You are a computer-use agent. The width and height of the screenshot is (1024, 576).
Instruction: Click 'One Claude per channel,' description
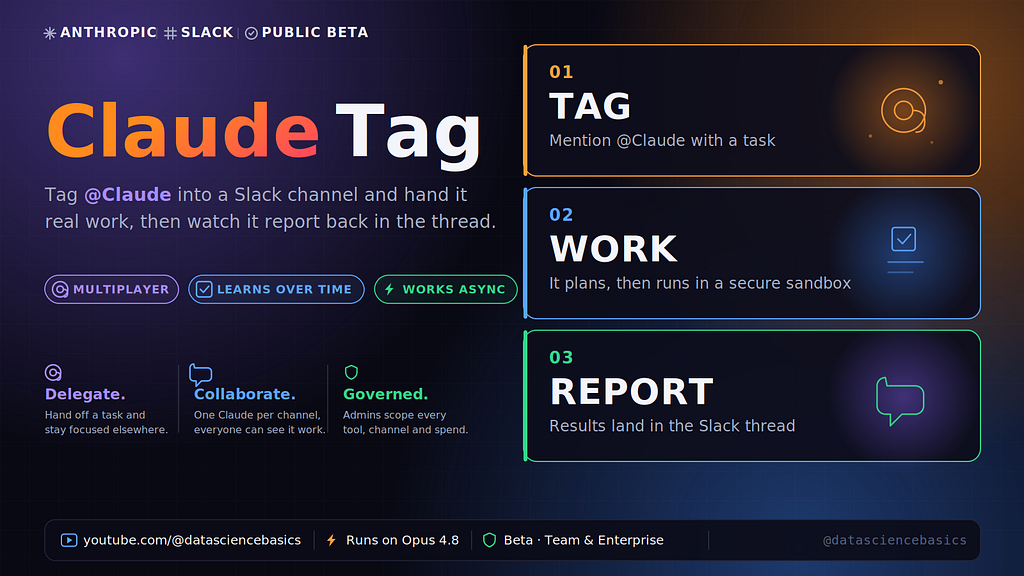coord(257,415)
